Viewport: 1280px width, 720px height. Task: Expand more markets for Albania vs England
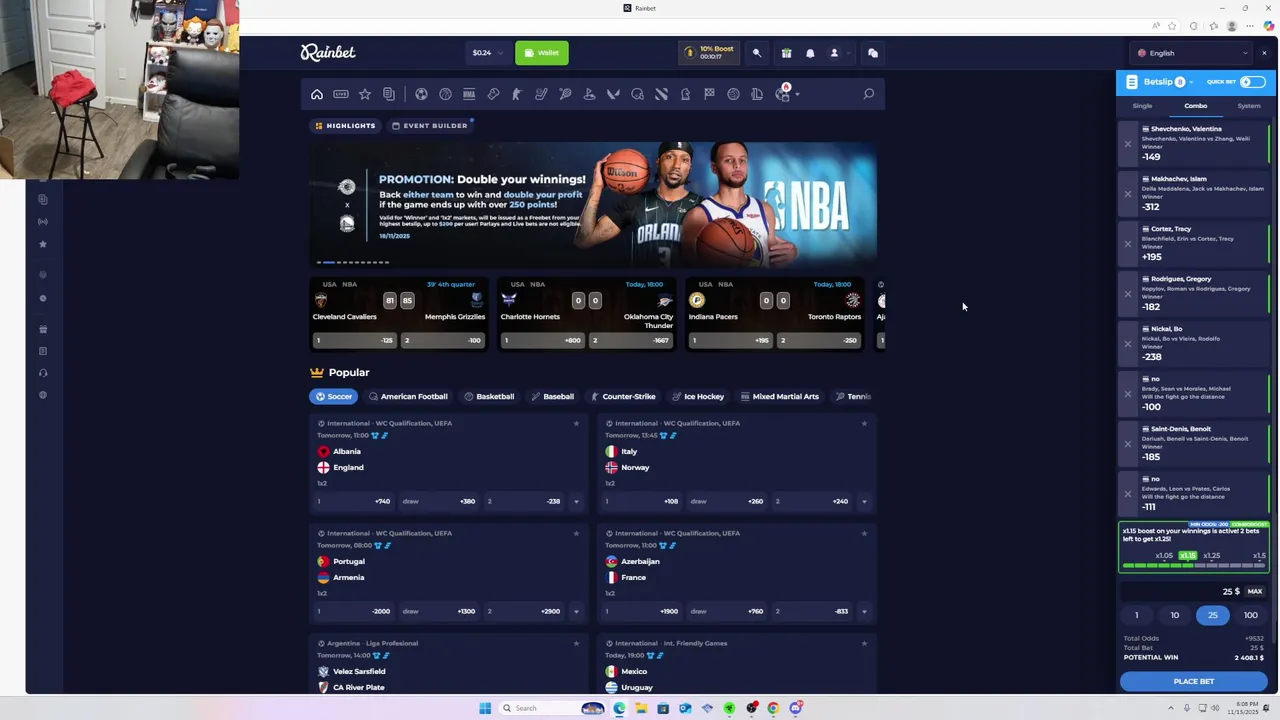point(576,502)
